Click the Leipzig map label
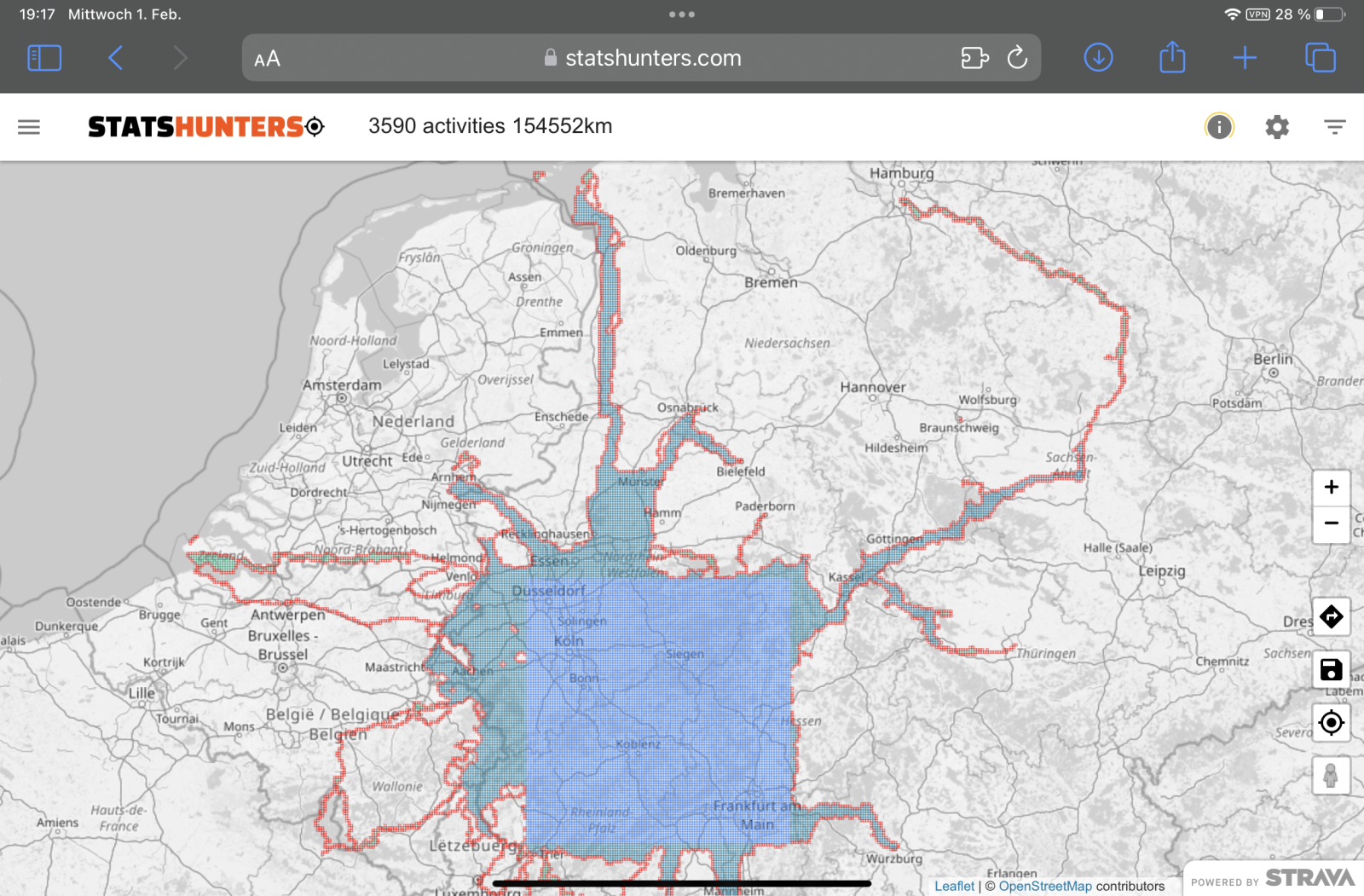The height and width of the screenshot is (896, 1364). click(1162, 571)
